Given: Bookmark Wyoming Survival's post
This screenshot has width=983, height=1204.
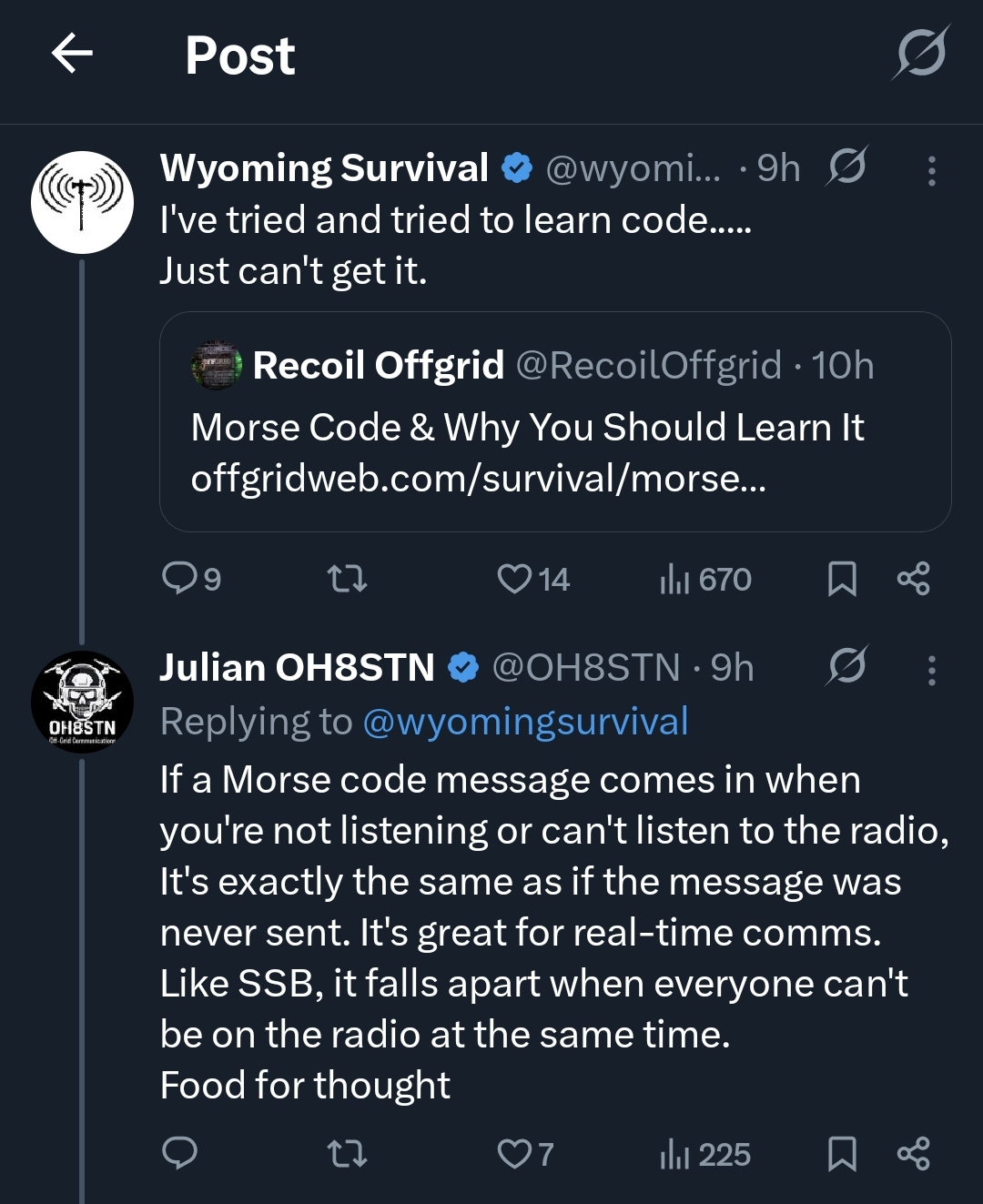Looking at the screenshot, I should coord(842,578).
